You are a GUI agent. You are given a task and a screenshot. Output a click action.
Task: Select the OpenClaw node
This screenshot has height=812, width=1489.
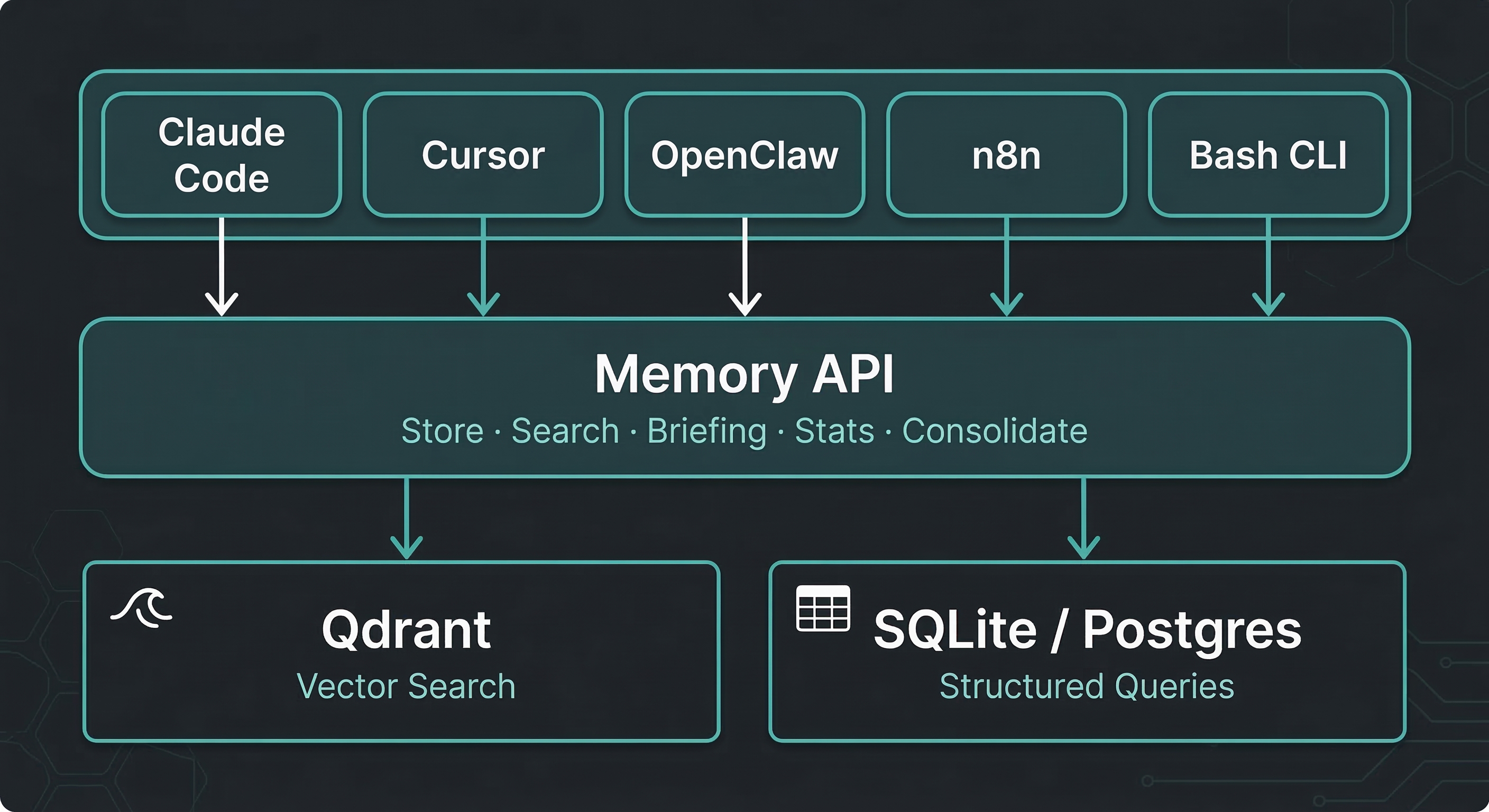(746, 155)
